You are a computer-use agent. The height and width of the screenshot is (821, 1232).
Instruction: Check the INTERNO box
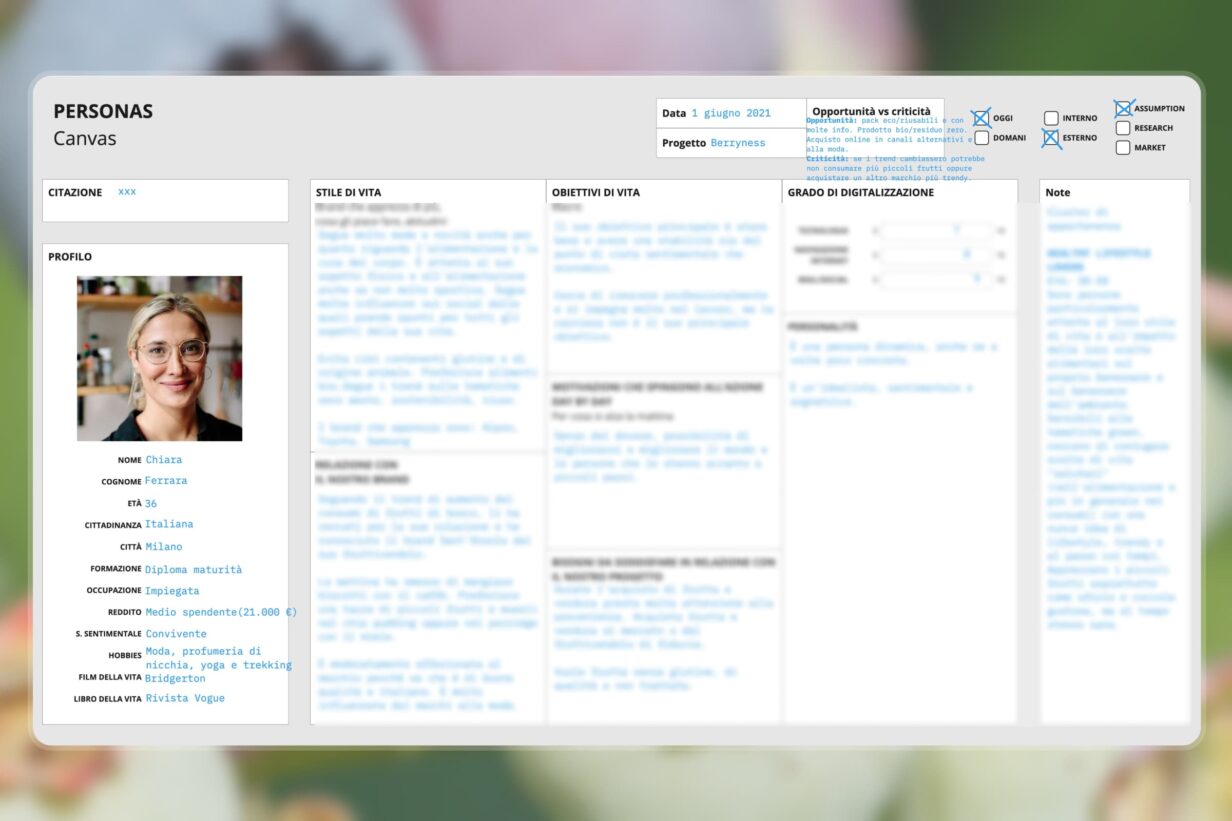1051,118
